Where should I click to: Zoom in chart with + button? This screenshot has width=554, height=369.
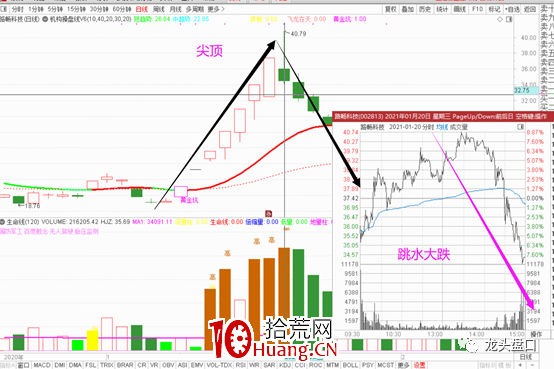point(520,365)
